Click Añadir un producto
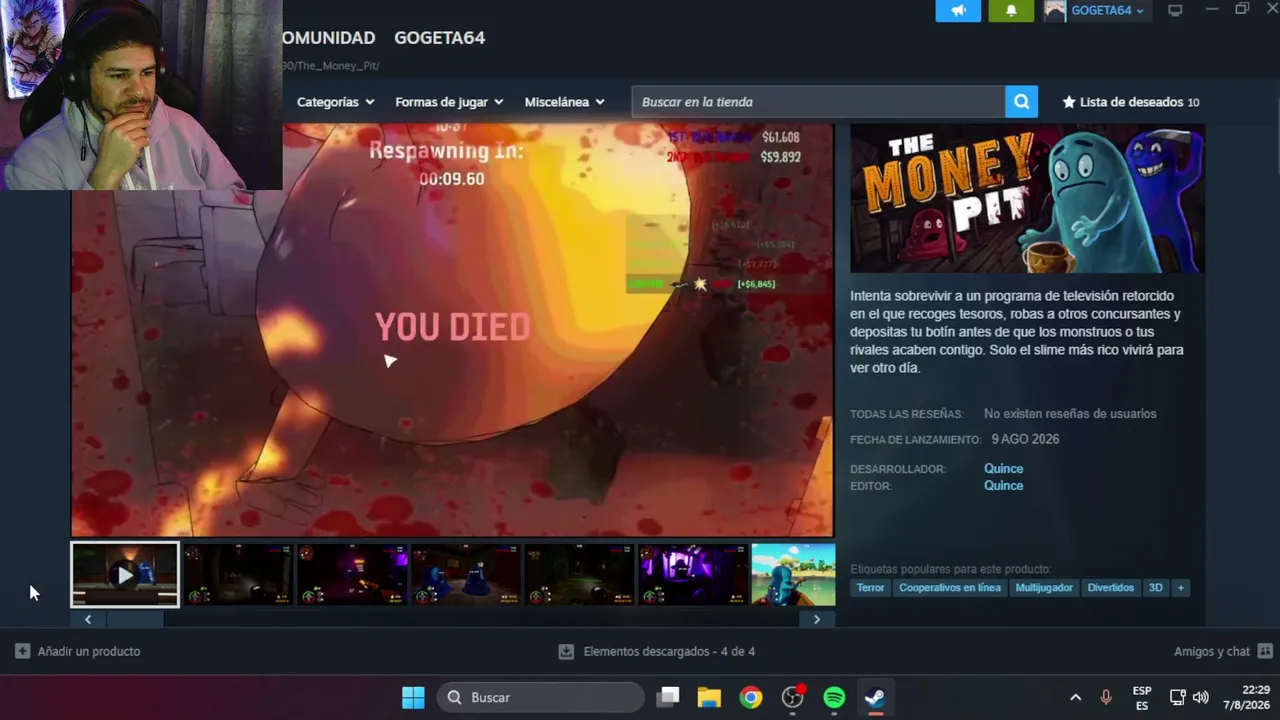 [x=89, y=651]
